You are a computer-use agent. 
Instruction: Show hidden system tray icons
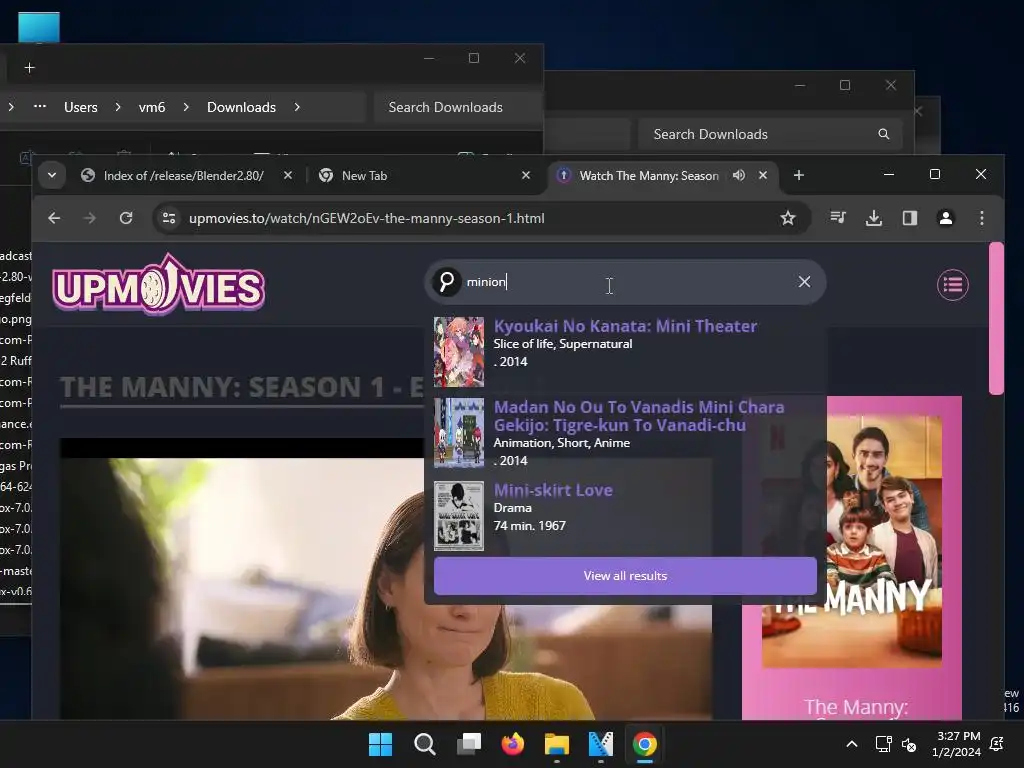click(852, 744)
